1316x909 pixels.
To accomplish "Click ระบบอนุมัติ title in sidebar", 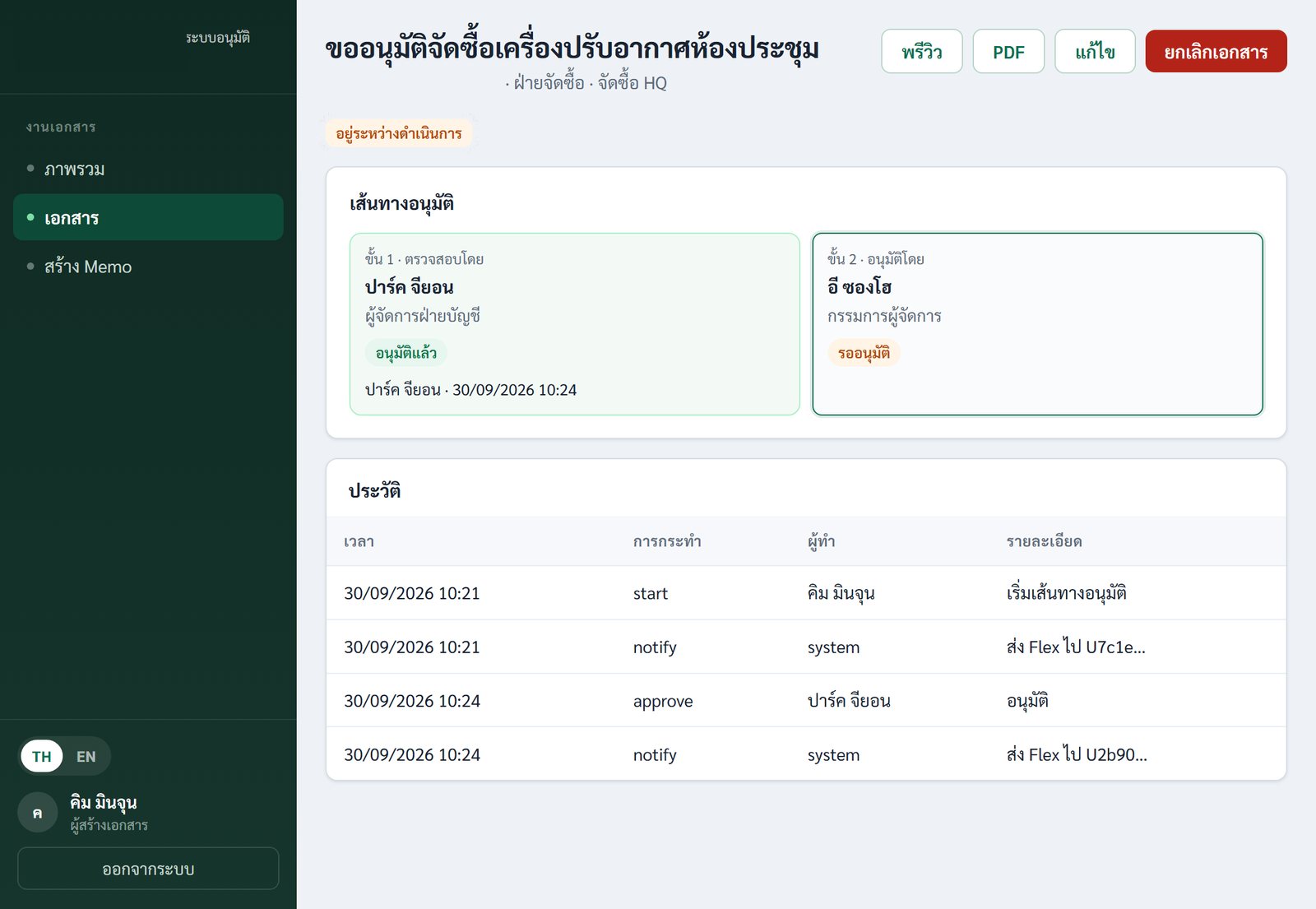I will click(x=218, y=37).
